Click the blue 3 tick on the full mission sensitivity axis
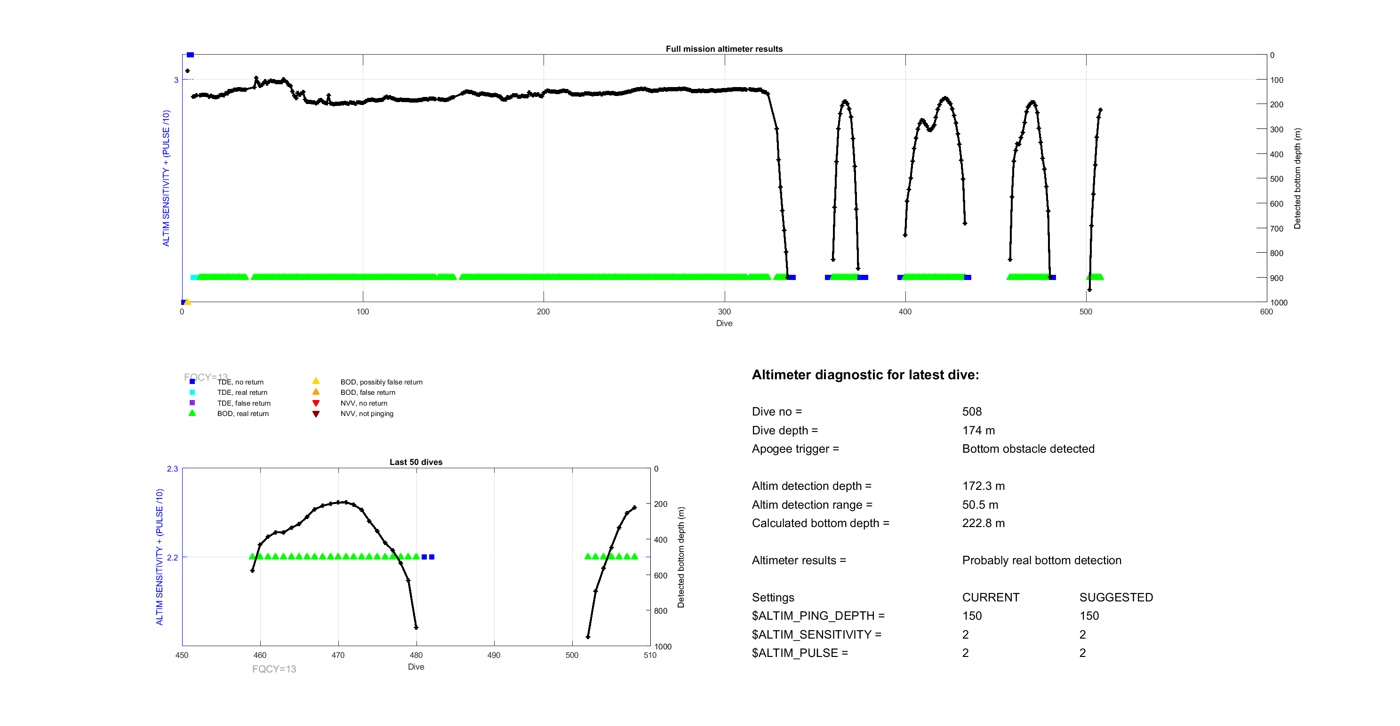The image size is (1400, 726). coord(176,80)
